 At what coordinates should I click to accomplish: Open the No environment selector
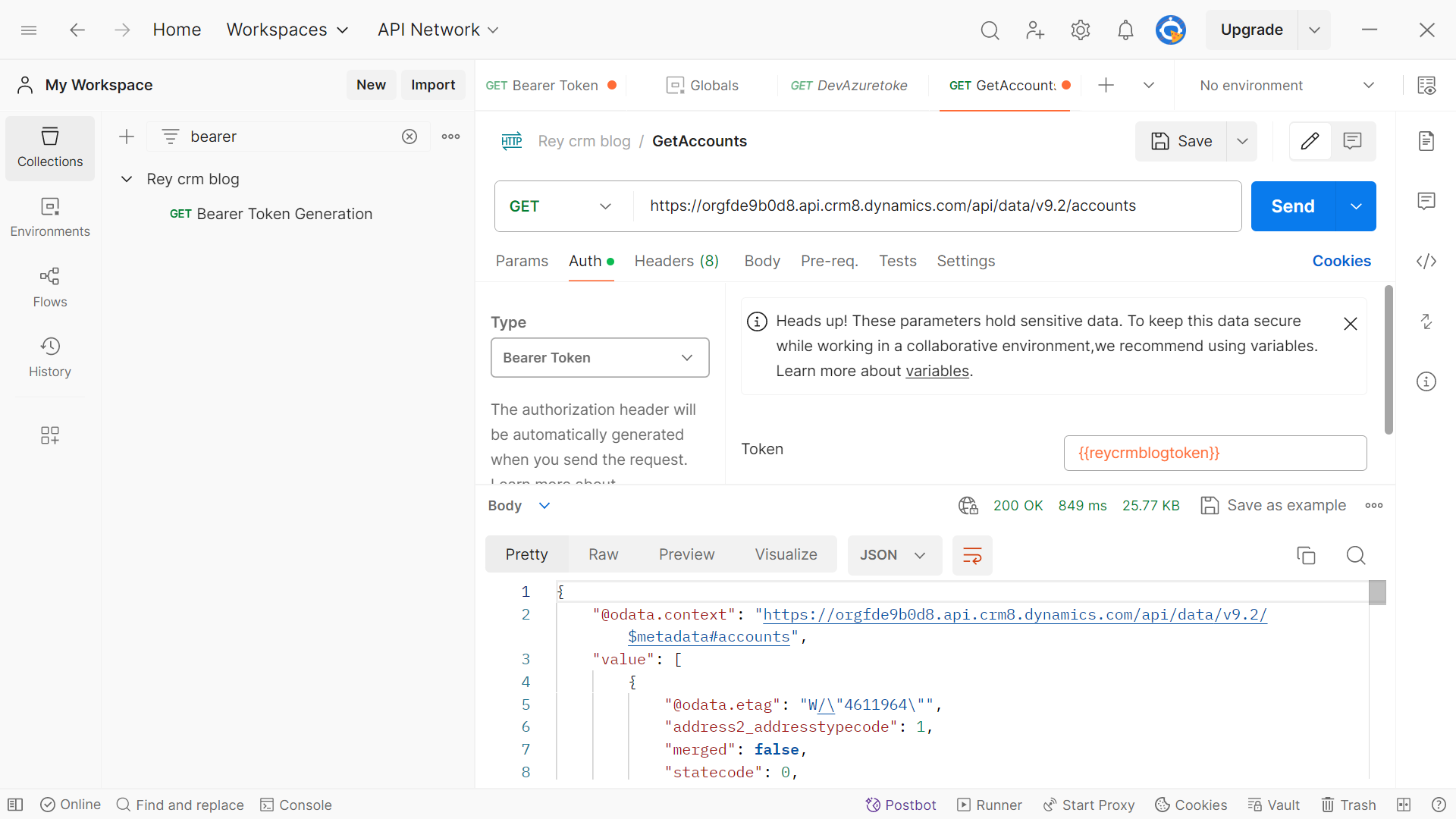pos(1287,85)
